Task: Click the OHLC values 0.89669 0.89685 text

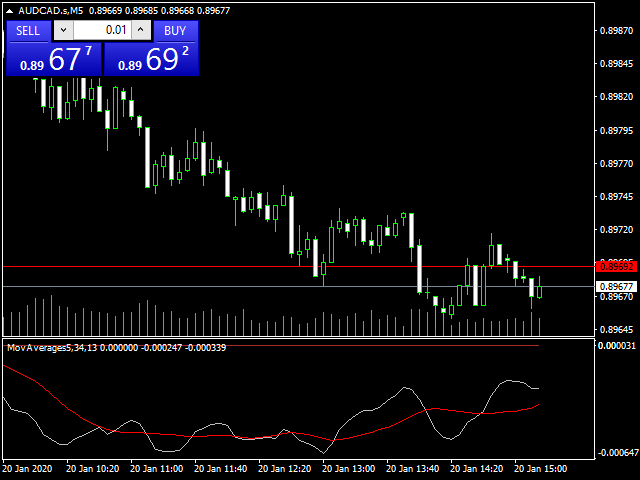Action: click(x=123, y=11)
